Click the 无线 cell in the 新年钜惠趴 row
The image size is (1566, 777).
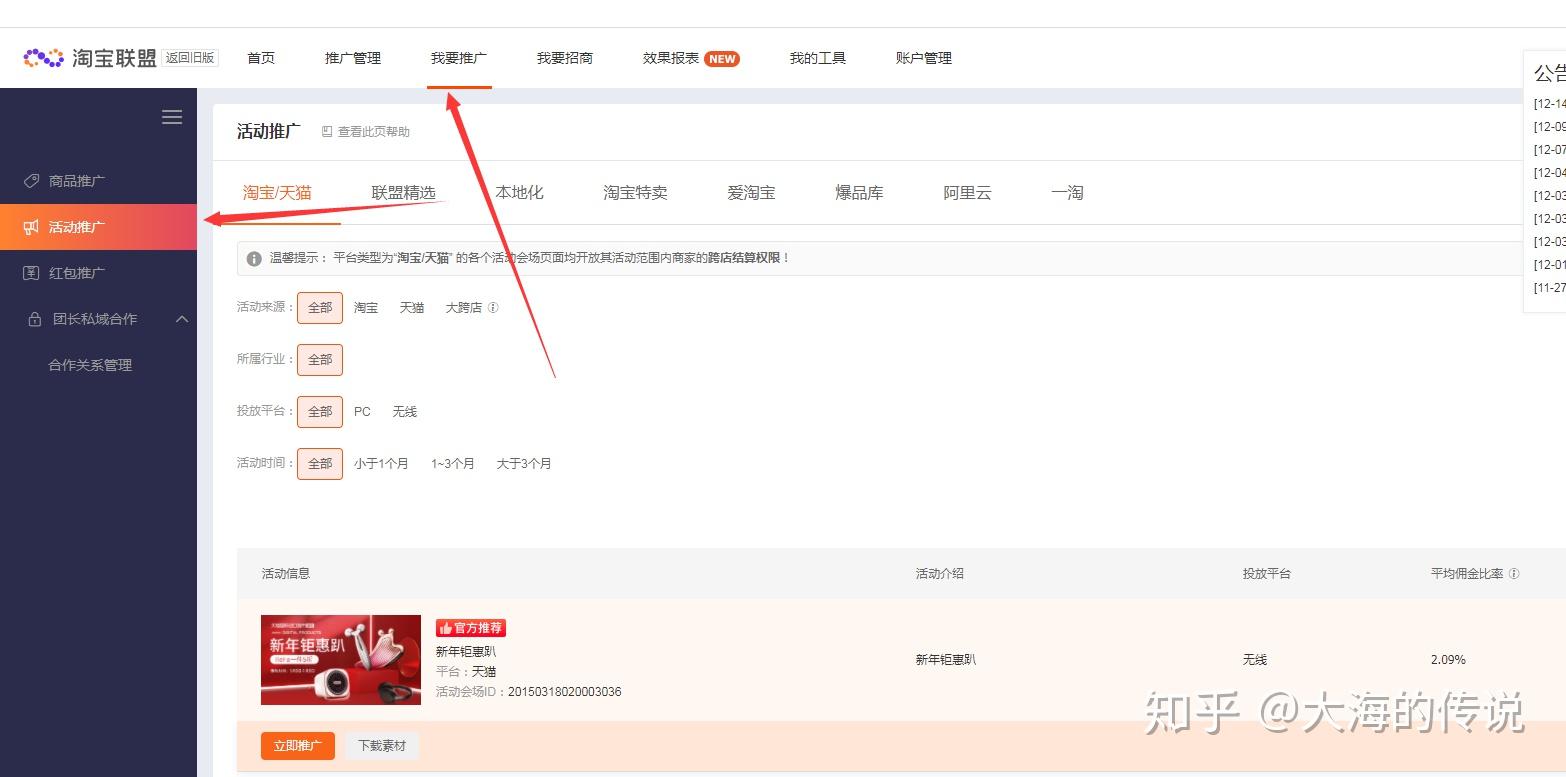pos(1255,660)
